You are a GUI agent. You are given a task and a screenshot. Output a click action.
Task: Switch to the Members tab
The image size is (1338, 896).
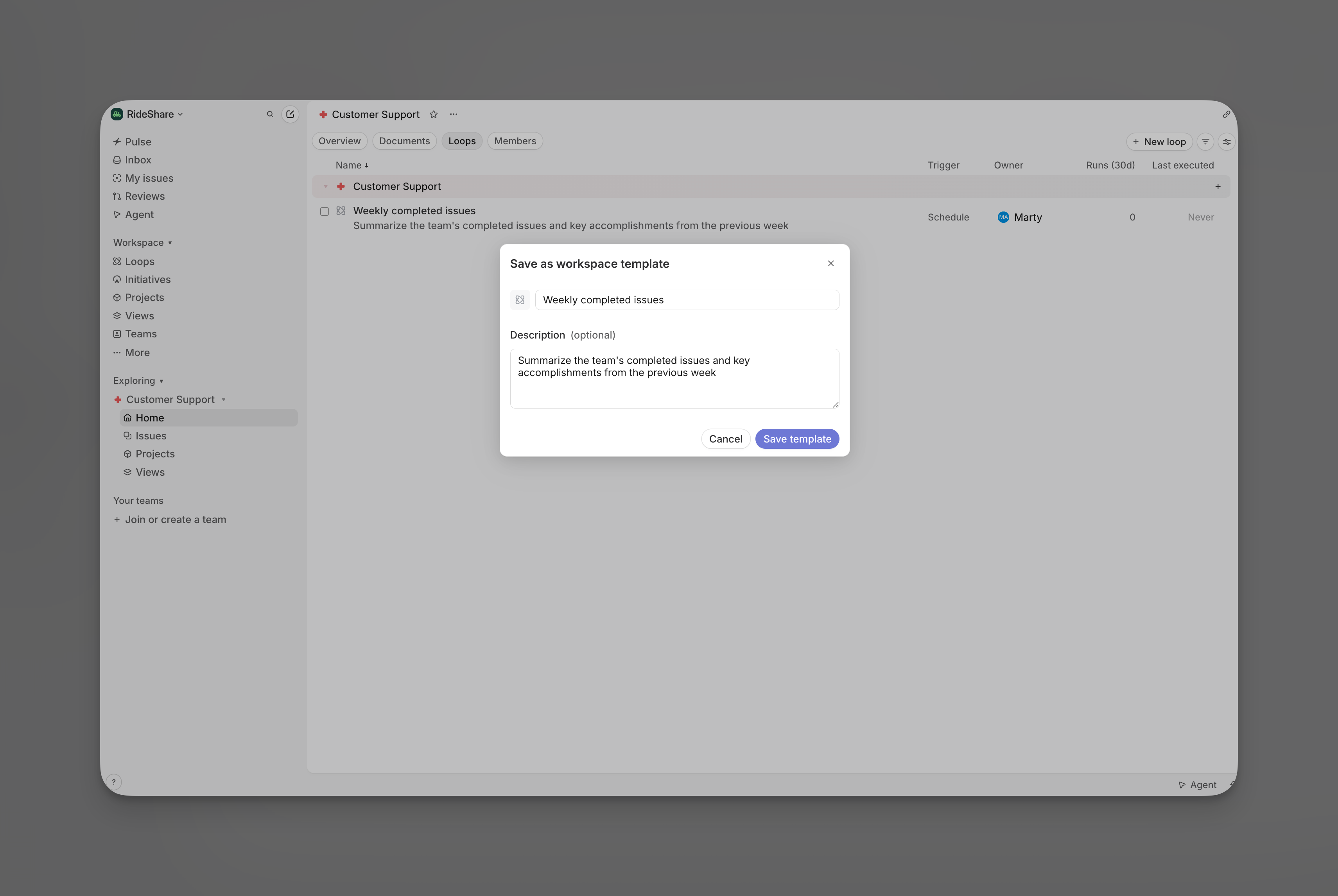click(x=515, y=141)
